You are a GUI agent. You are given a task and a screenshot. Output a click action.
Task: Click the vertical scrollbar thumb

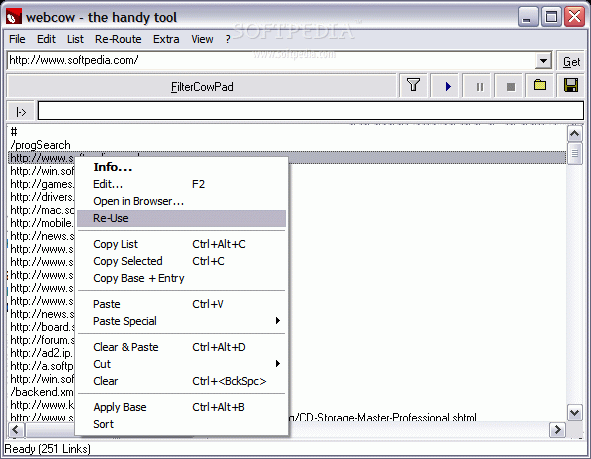click(574, 153)
